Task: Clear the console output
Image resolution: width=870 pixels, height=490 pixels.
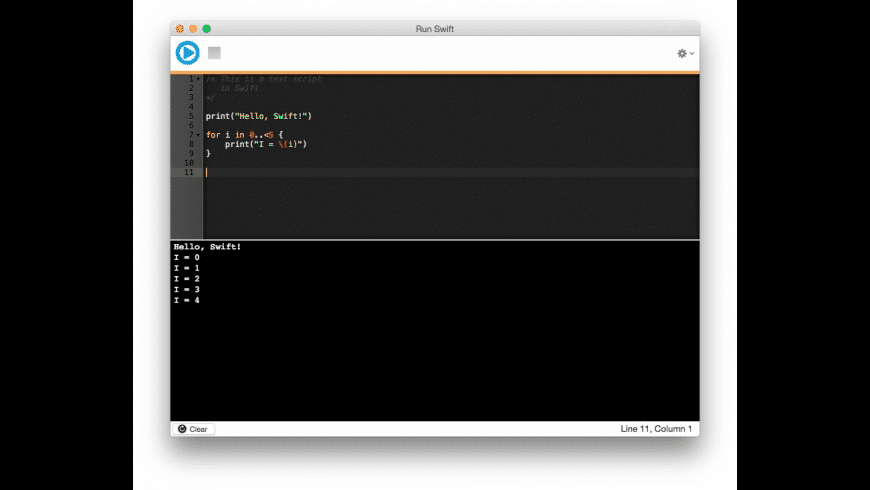Action: click(x=193, y=429)
